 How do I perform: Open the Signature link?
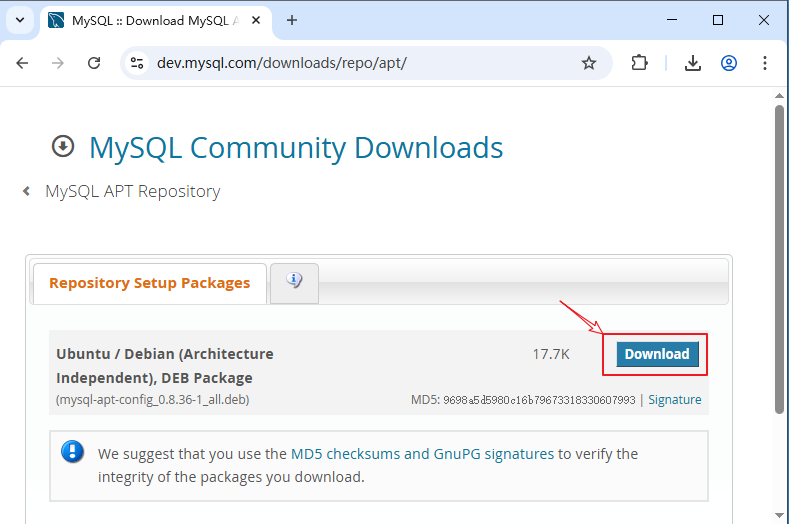[x=674, y=400]
